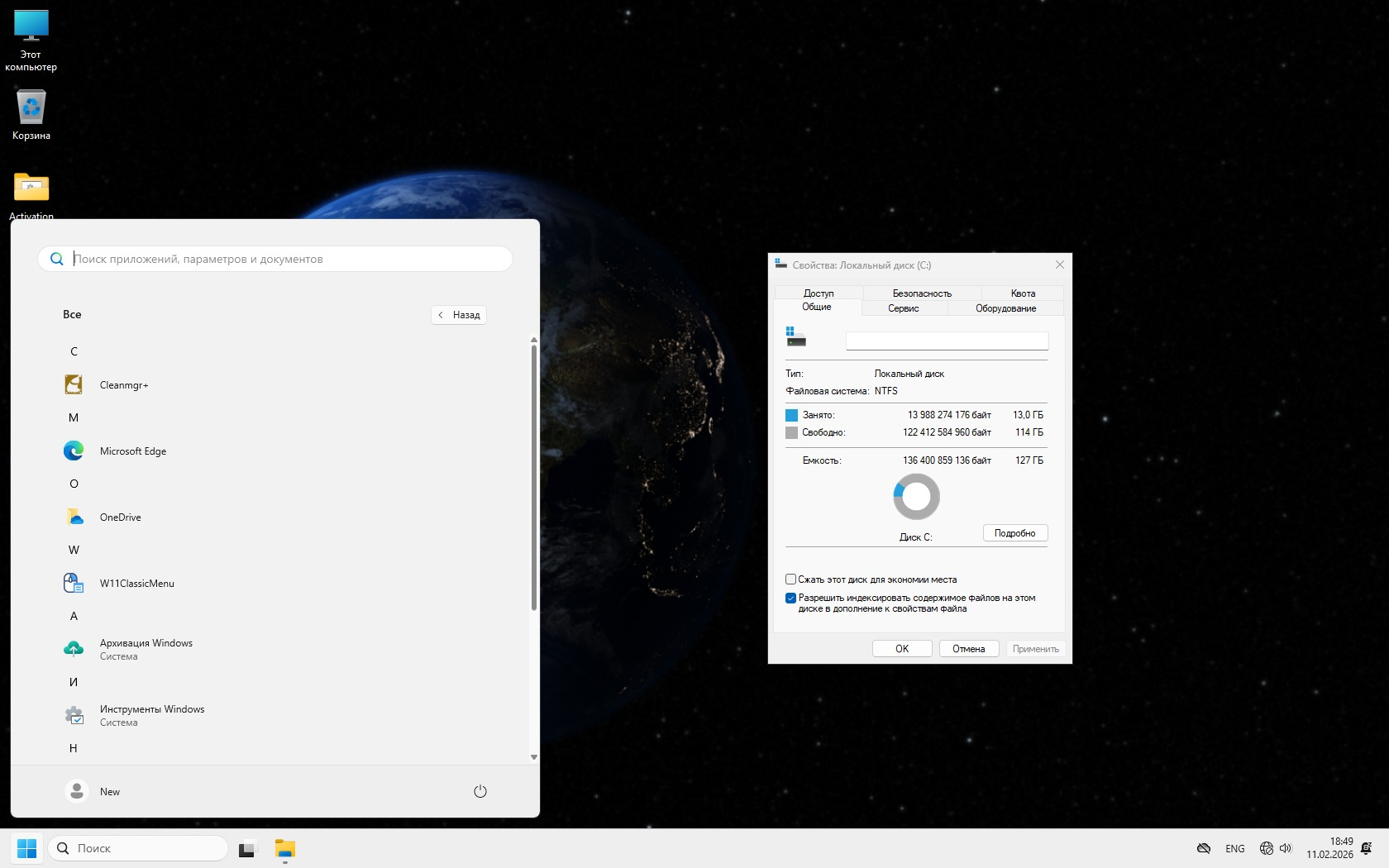Uncheck the allow file indexing checkbox
This screenshot has width=1389, height=868.
790,598
